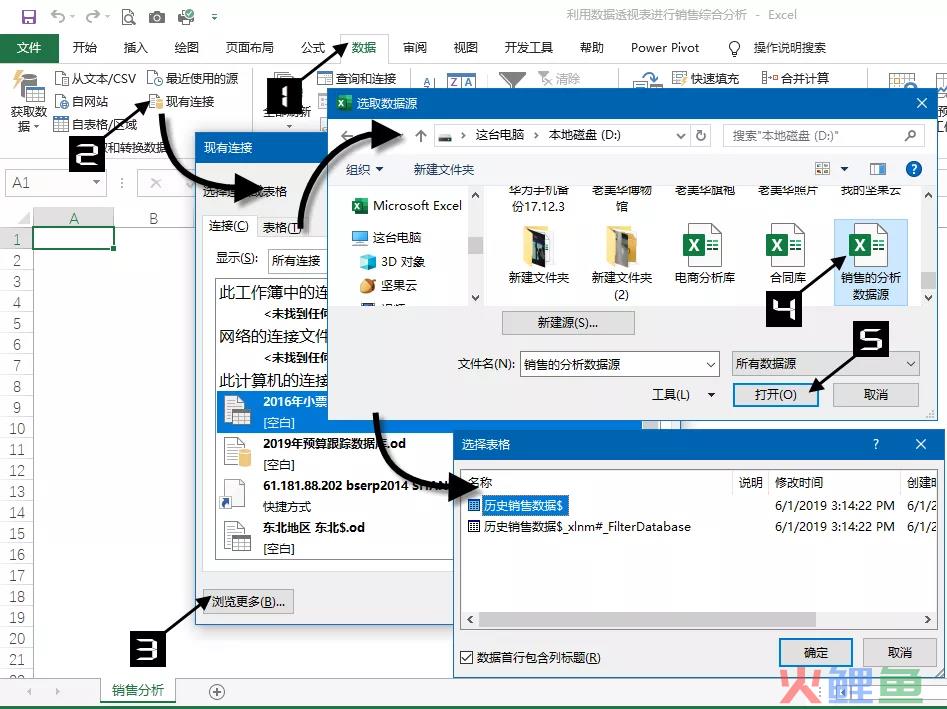The height and width of the screenshot is (709, 947).
Task: Refresh the folder in 选取数据源 dialog
Action: (x=701, y=135)
